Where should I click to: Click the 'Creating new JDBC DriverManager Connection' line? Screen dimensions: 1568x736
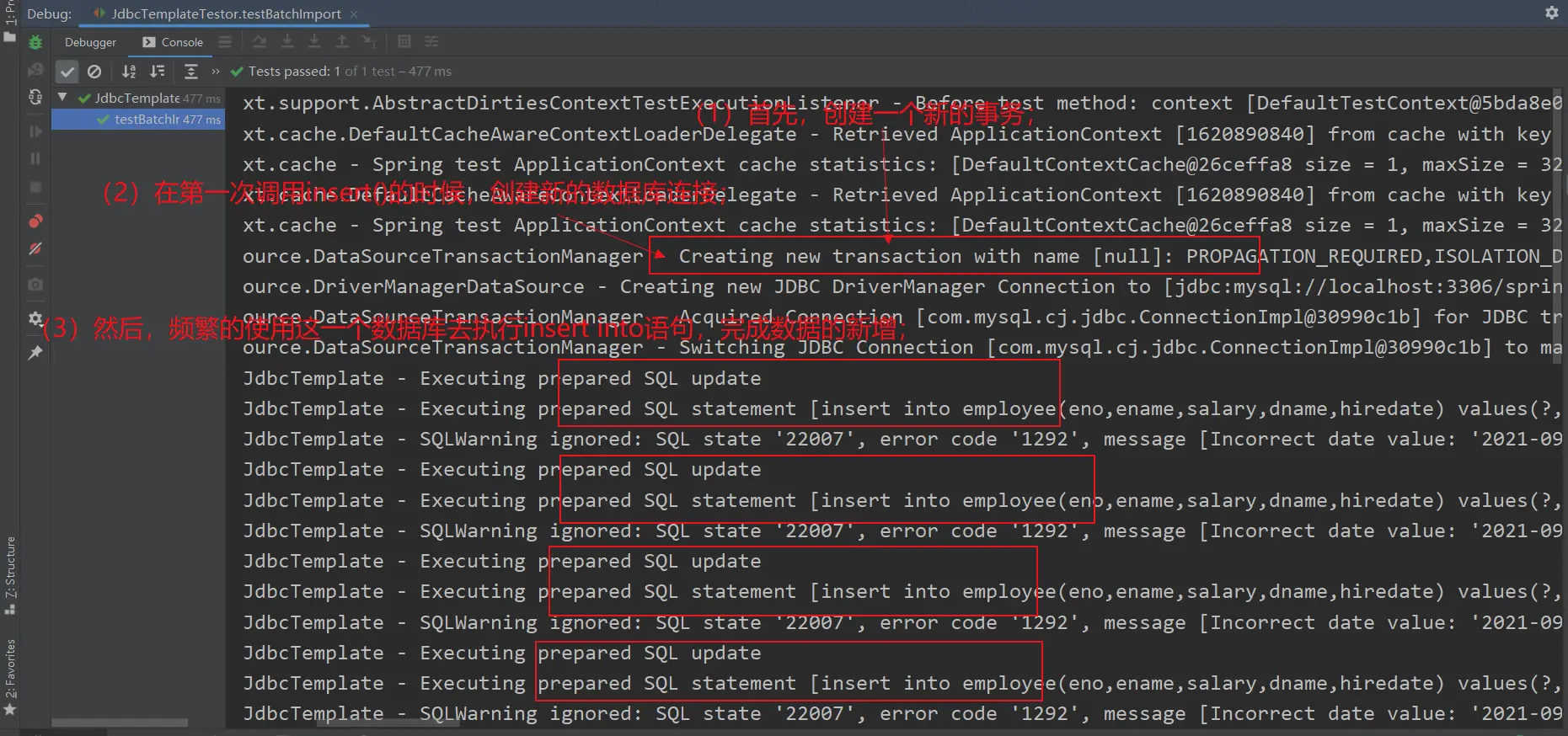(x=902, y=286)
